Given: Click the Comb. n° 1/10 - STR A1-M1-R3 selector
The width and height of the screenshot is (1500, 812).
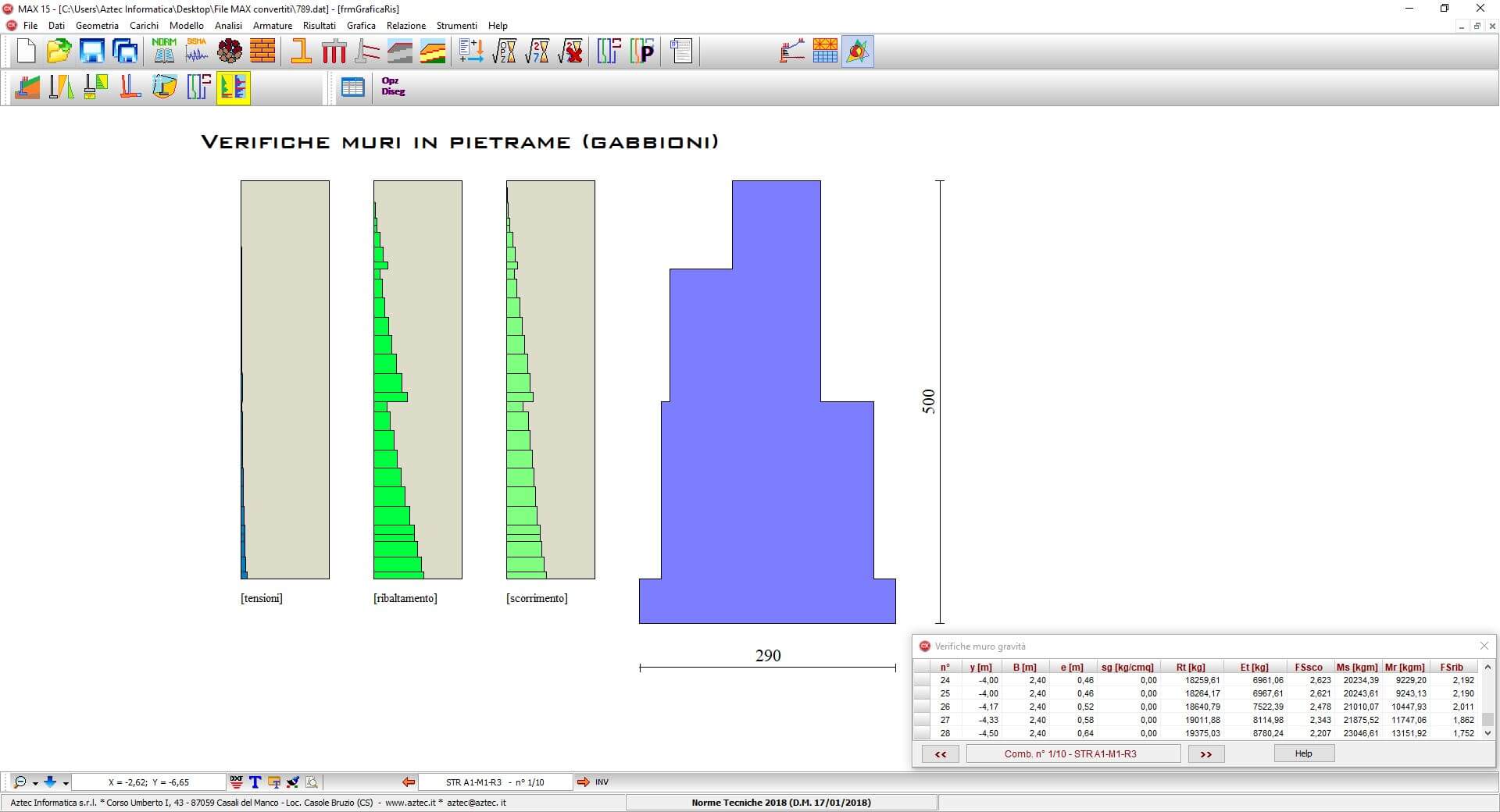Looking at the screenshot, I should click(x=1073, y=753).
